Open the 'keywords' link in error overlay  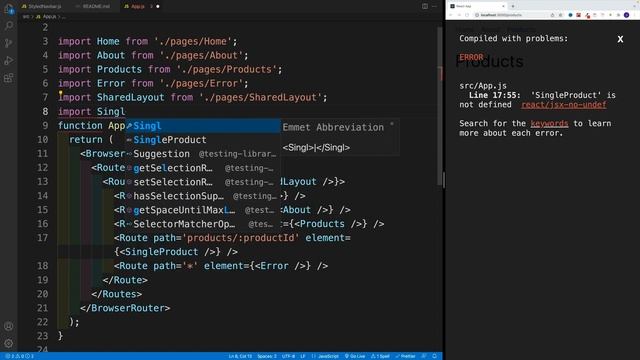(x=549, y=123)
